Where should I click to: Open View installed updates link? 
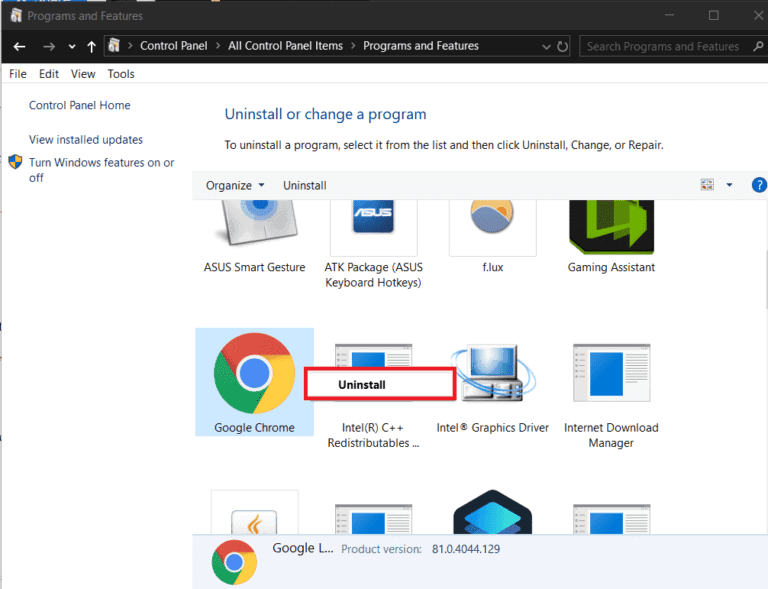(86, 140)
